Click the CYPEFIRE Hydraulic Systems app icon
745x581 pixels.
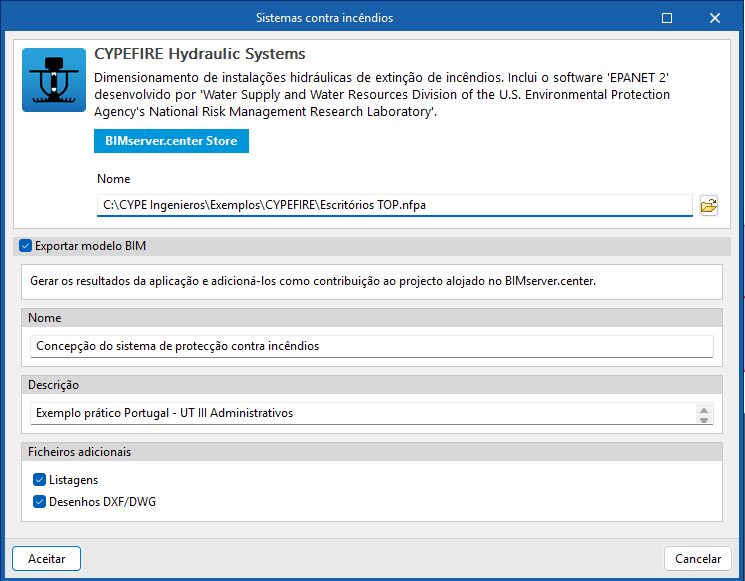[54, 80]
